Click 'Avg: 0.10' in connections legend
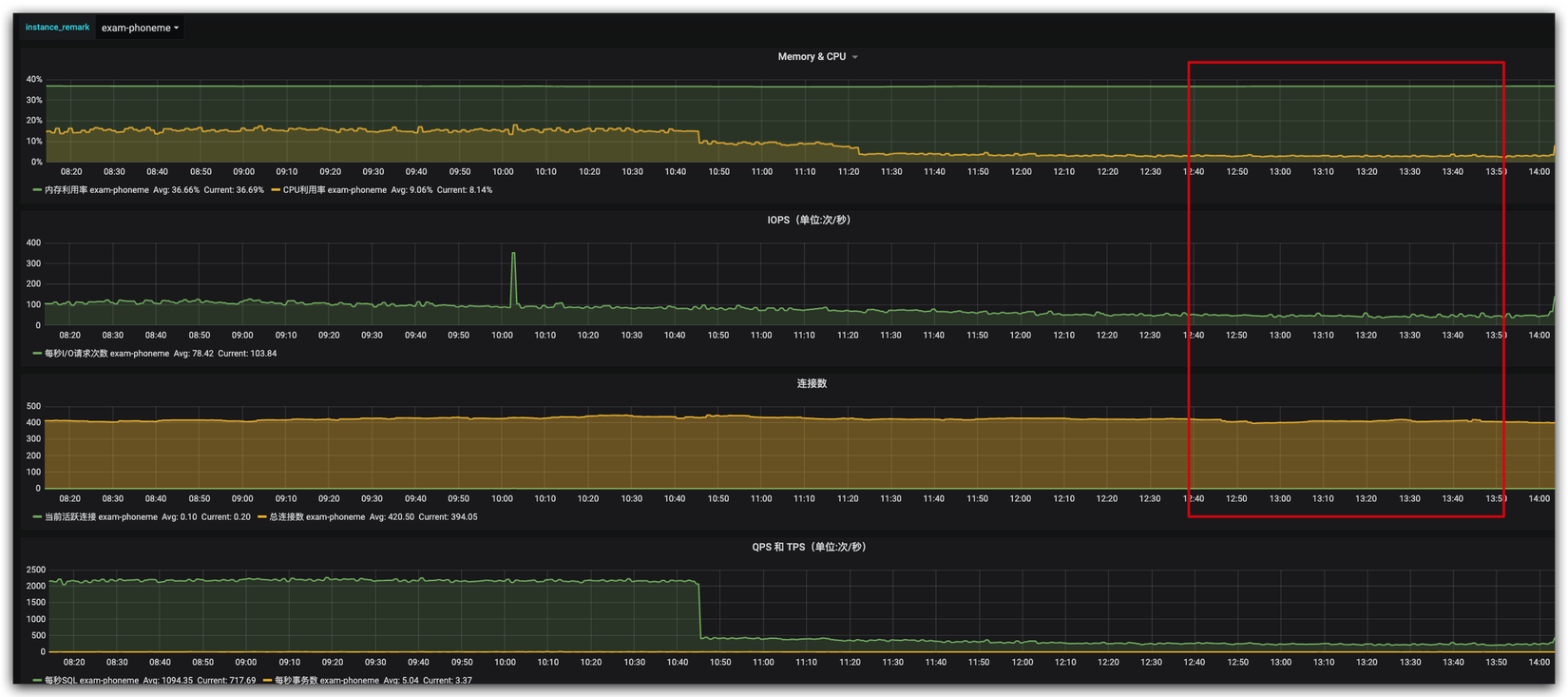The image size is (1568, 697). click(x=180, y=517)
